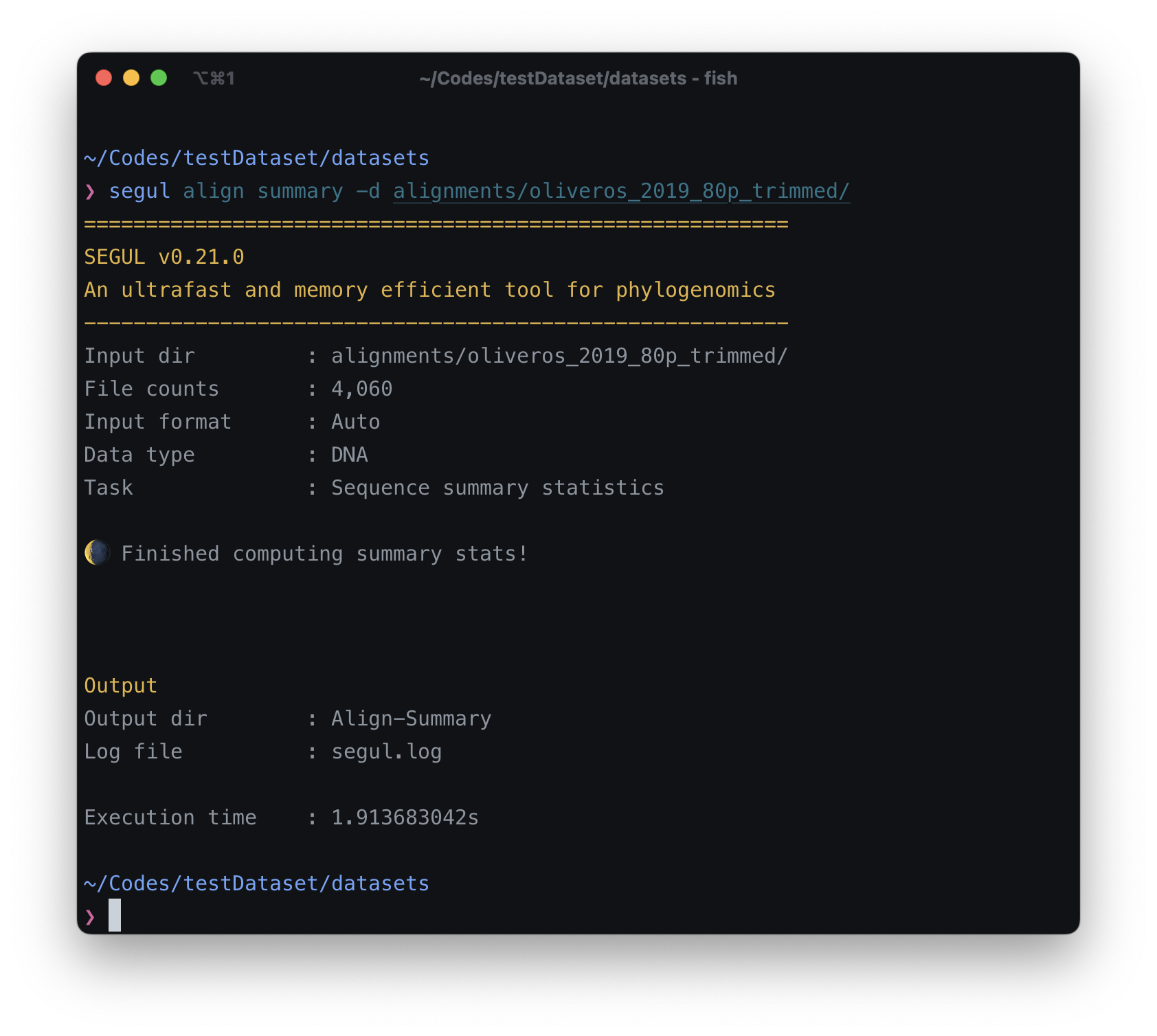This screenshot has width=1157, height=1036.
Task: Click the pink prompt arrow before segul
Action: tap(90, 191)
